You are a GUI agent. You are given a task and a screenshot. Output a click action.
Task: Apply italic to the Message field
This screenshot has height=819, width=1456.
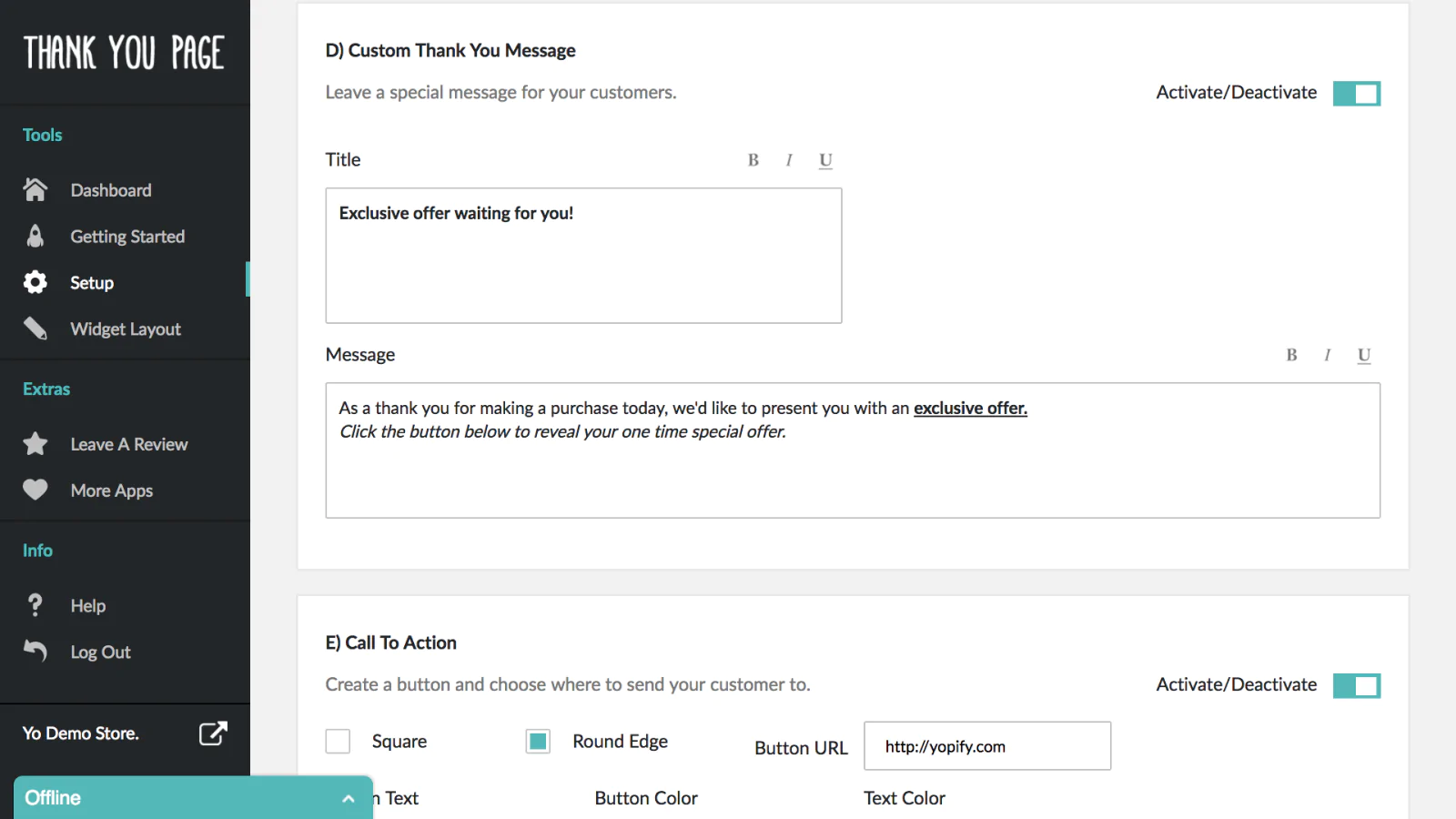pyautogui.click(x=1328, y=355)
